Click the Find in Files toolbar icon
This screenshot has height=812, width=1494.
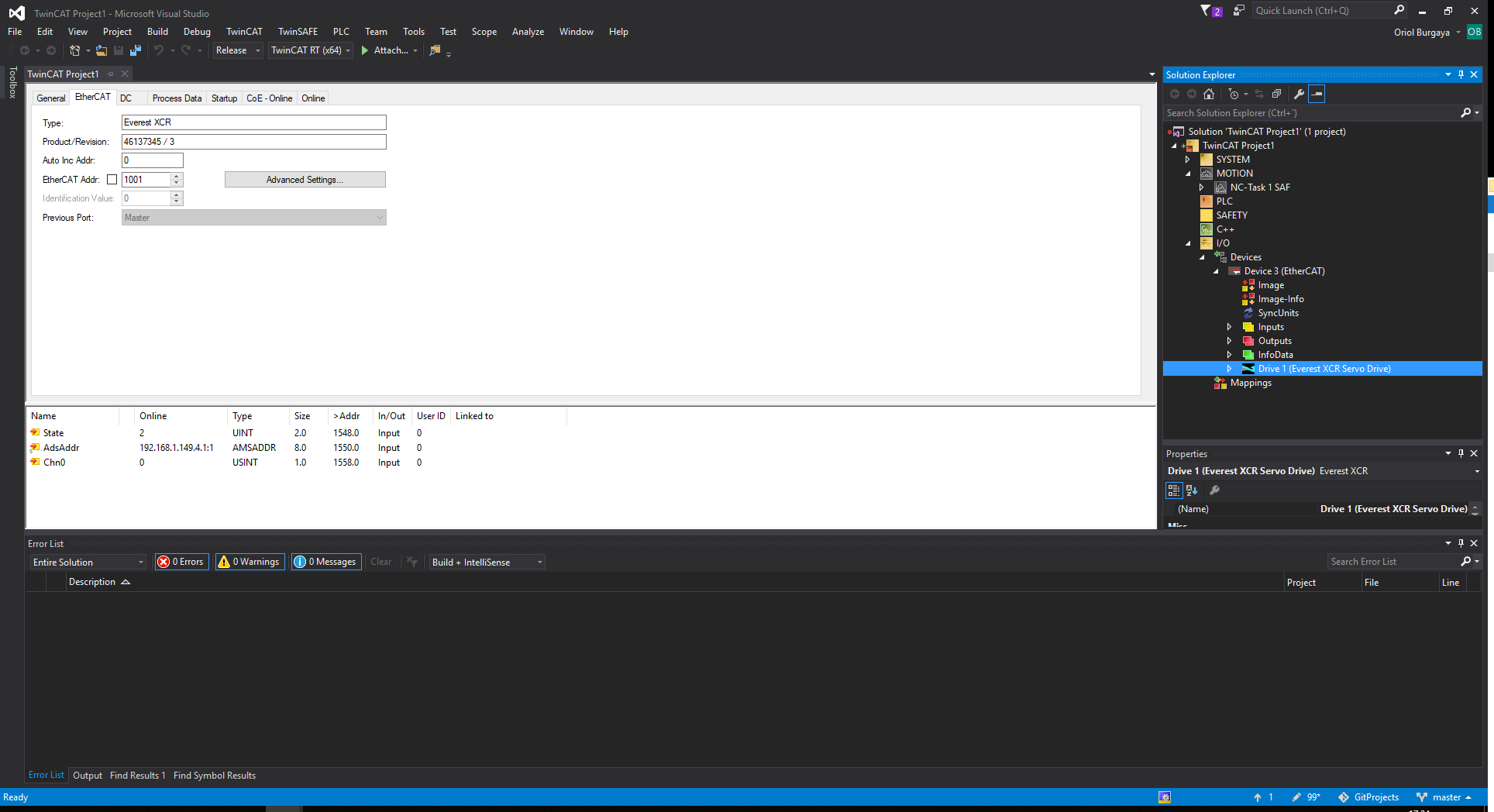(435, 50)
